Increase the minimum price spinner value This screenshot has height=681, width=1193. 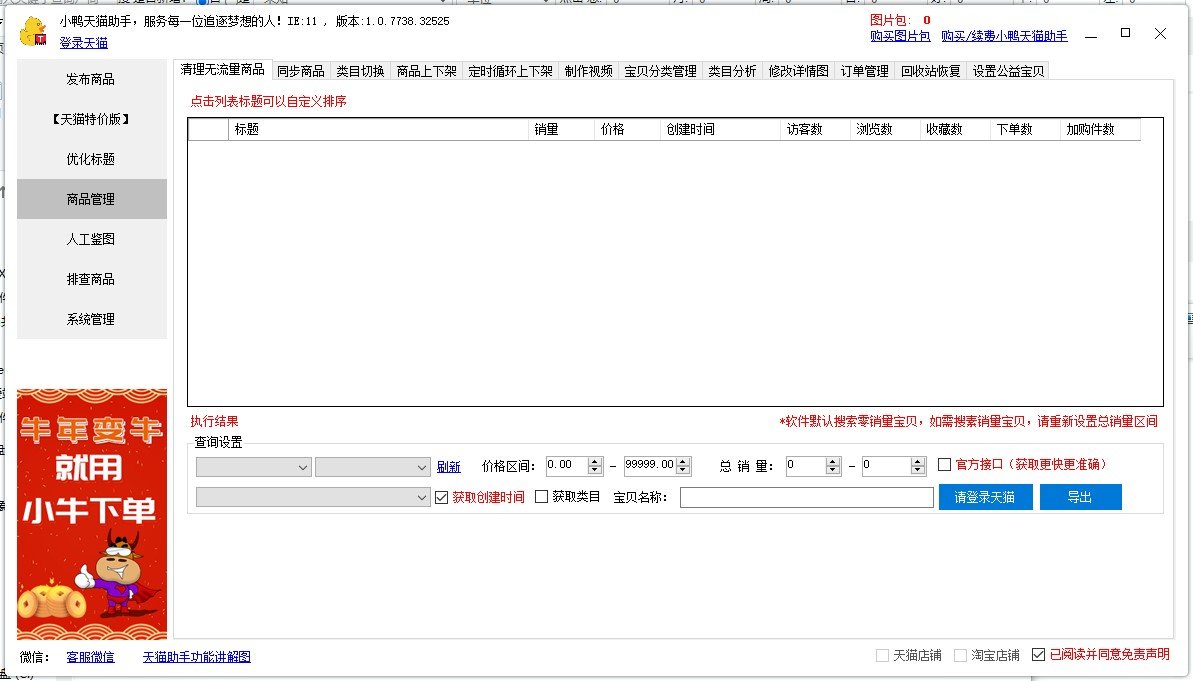coord(595,461)
